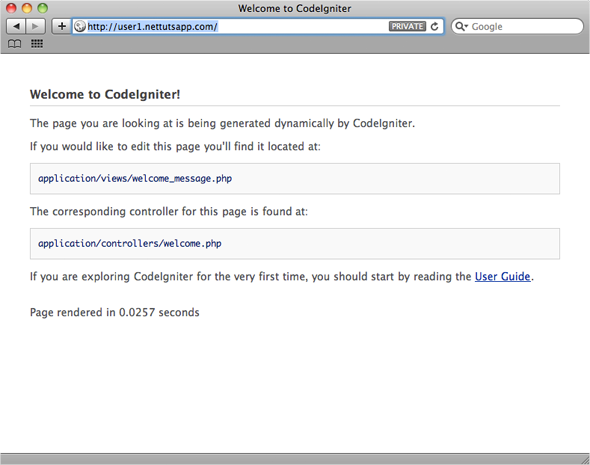The image size is (590, 465).
Task: Click the globe site icon in address bar
Action: click(x=79, y=26)
